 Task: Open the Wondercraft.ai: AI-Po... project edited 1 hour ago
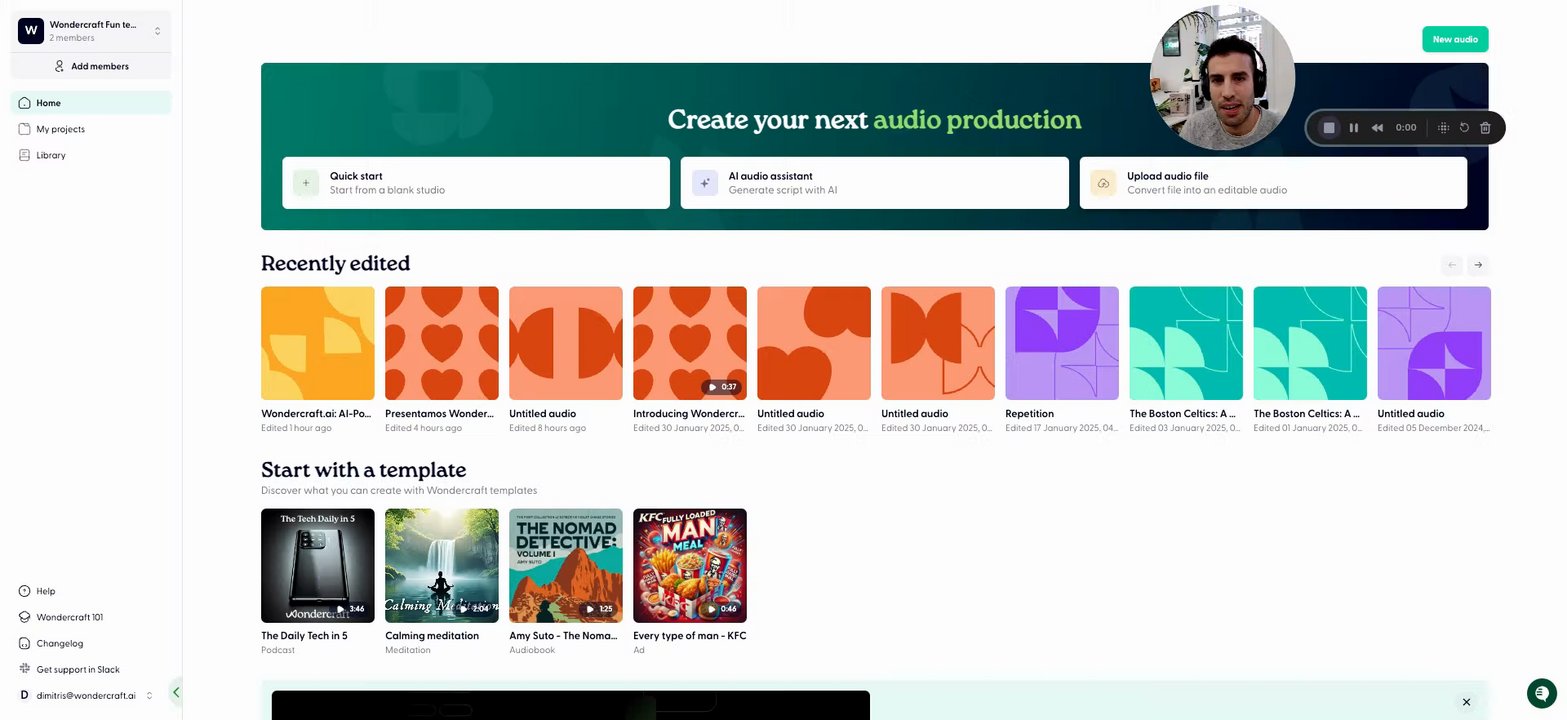coord(318,360)
